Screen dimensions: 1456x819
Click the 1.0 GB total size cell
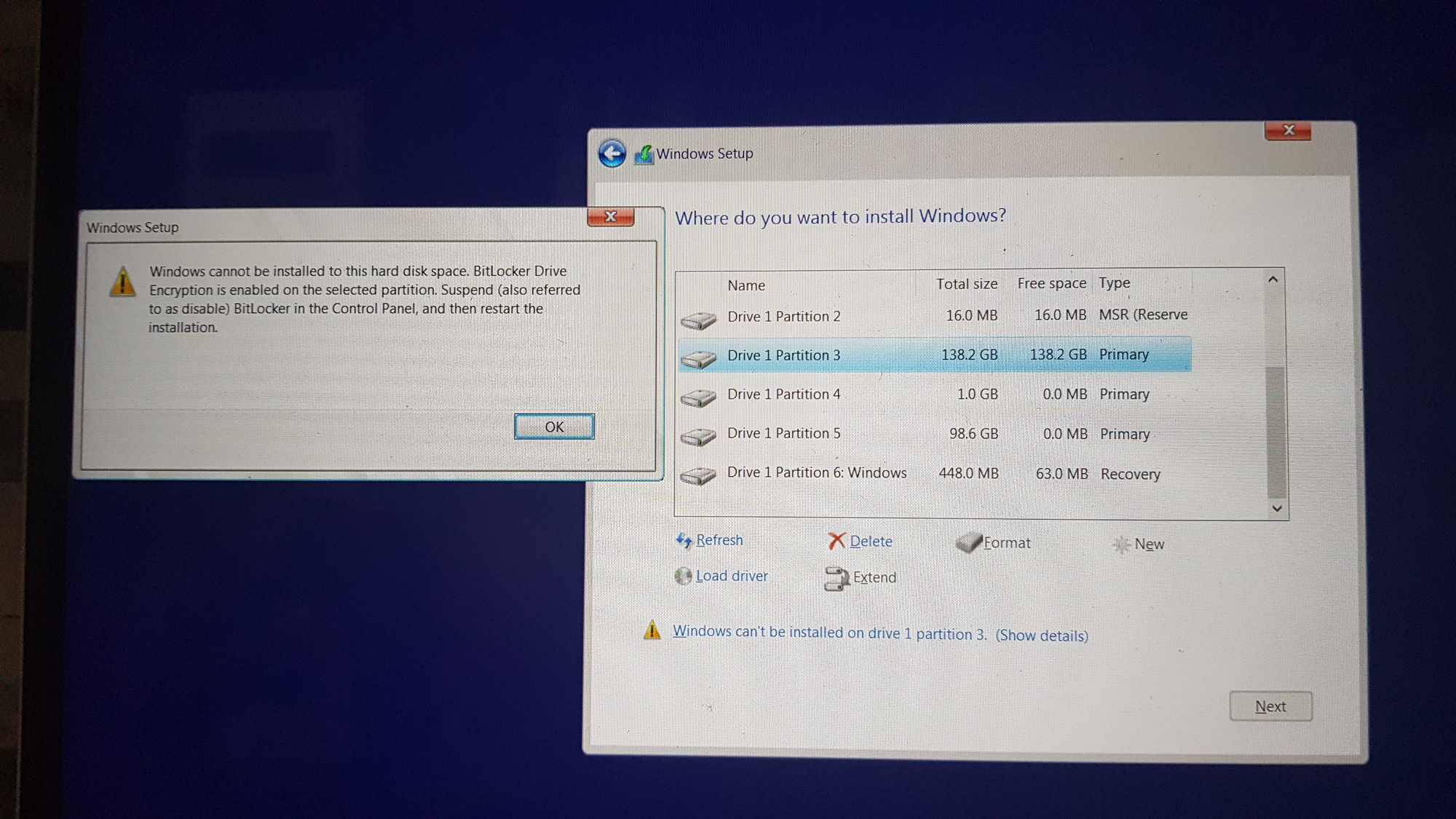pos(977,394)
